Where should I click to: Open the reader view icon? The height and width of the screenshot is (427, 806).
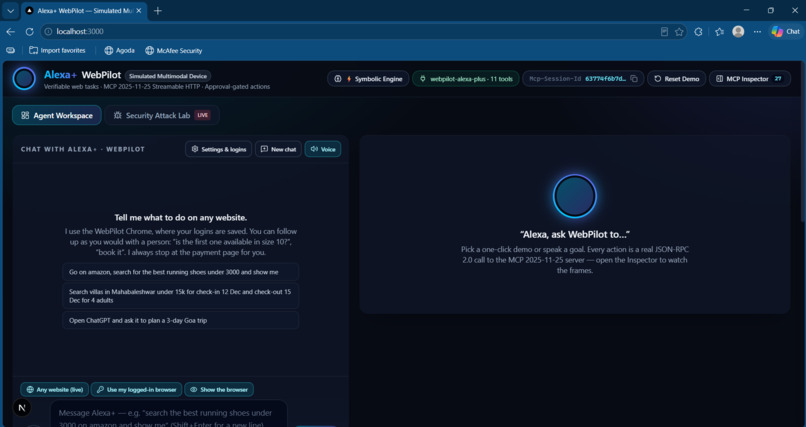point(664,32)
